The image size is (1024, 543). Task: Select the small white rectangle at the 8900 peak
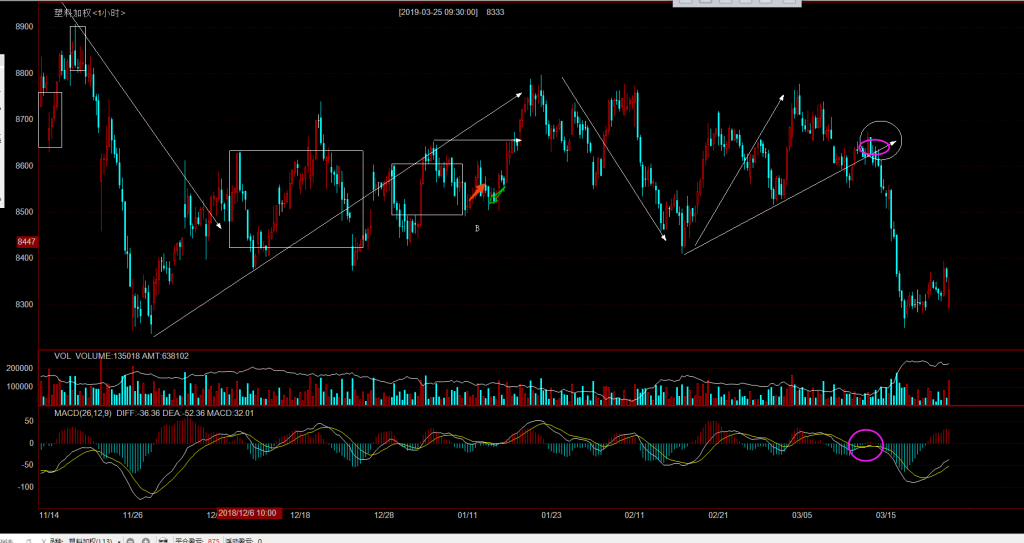(x=78, y=27)
